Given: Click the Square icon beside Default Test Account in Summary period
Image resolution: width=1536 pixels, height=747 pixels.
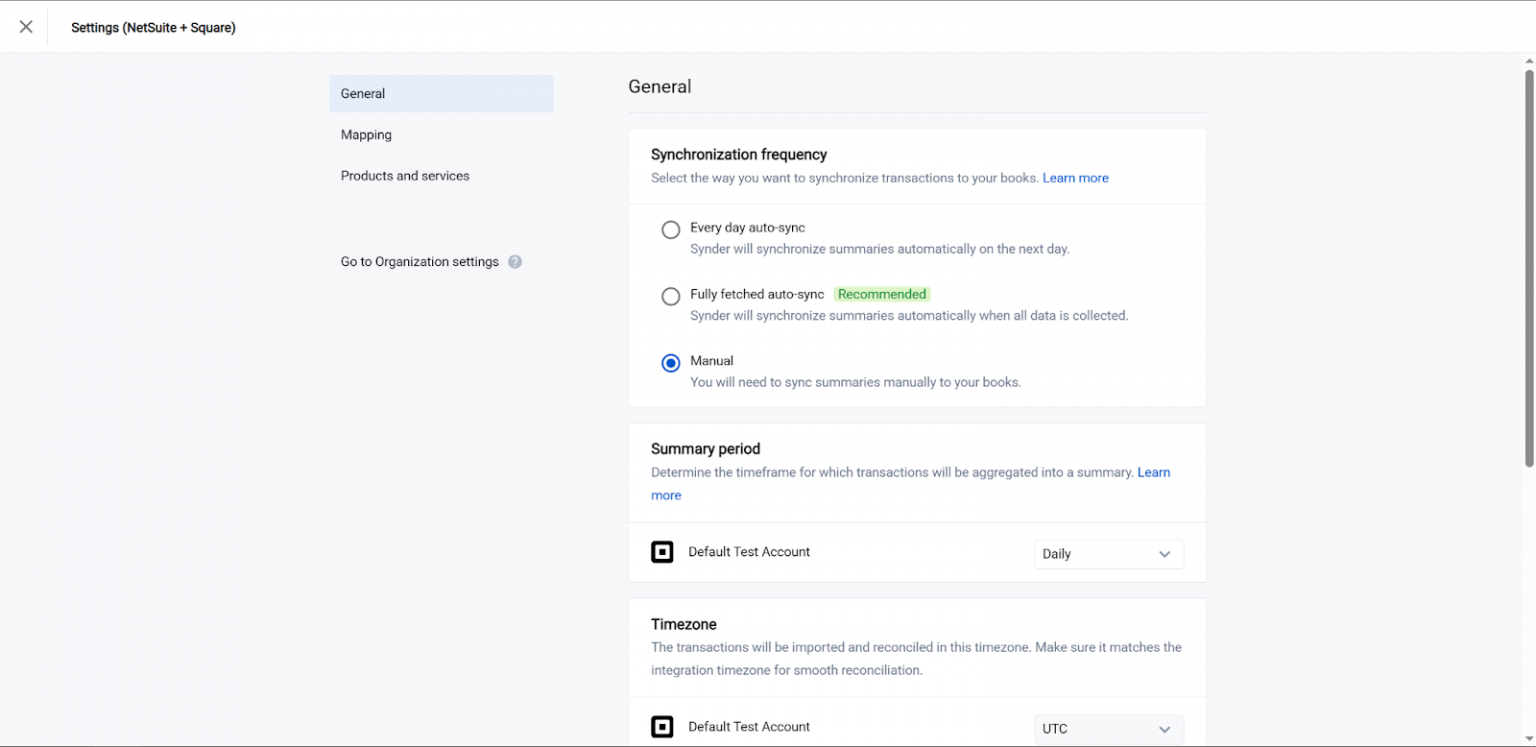Looking at the screenshot, I should point(662,551).
